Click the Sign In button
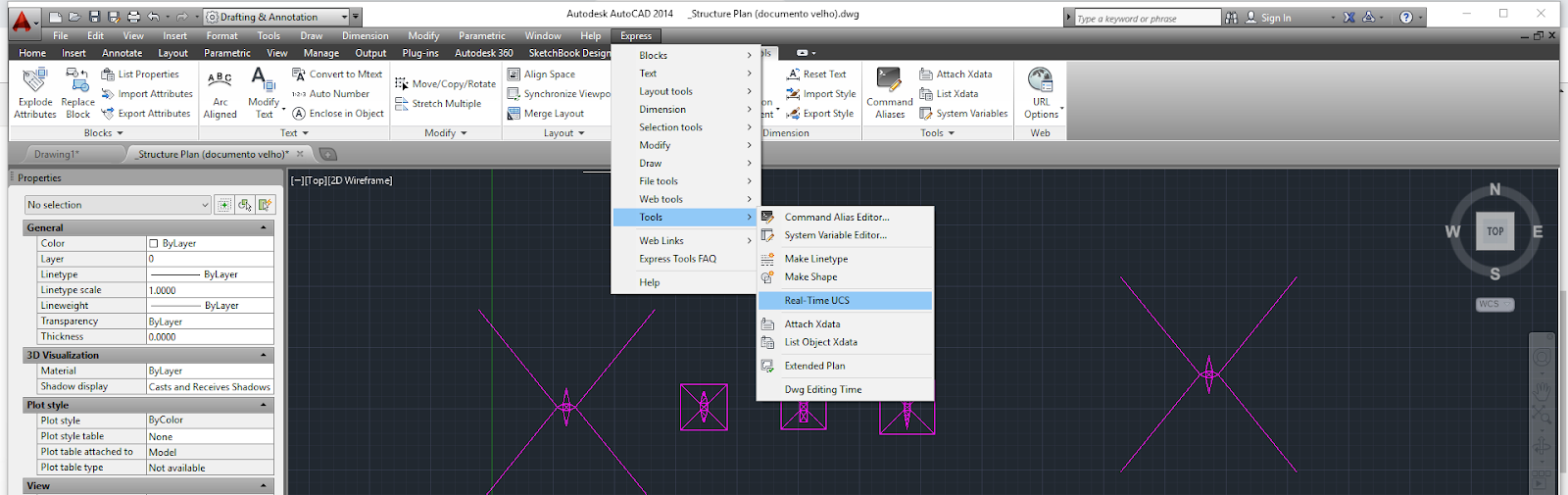Screen dimensions: 1568x495 (1268, 18)
